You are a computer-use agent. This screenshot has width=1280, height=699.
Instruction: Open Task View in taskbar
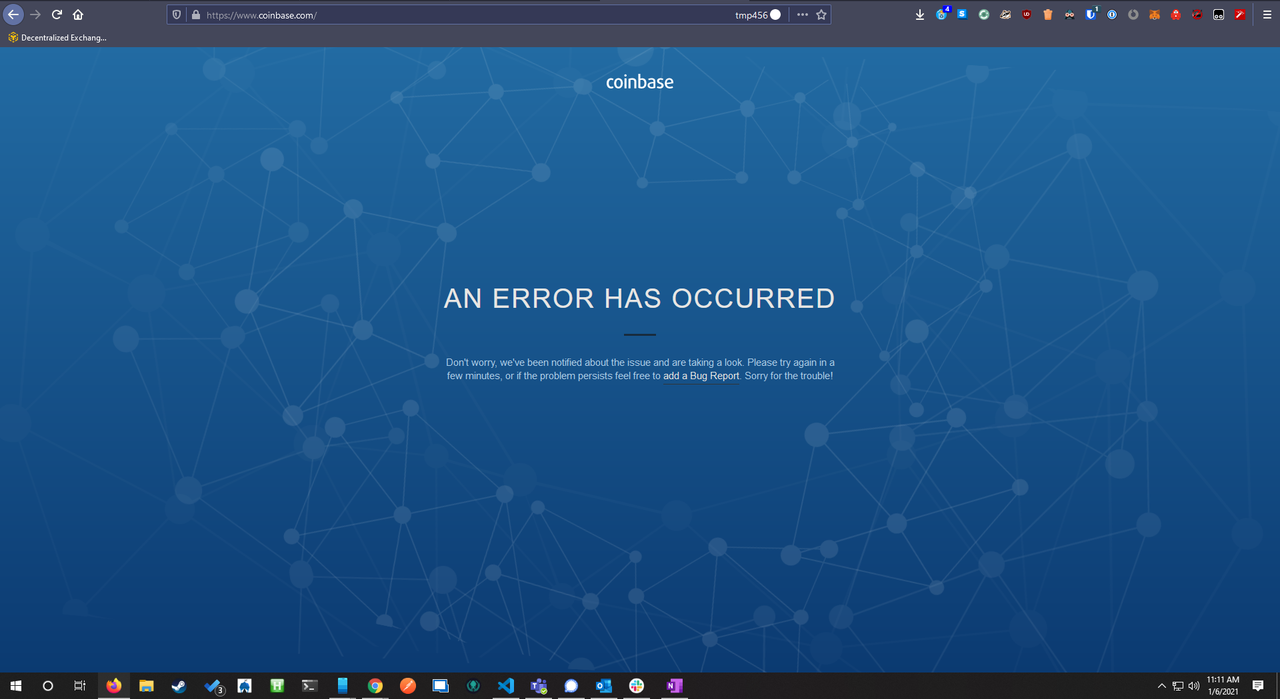point(80,686)
